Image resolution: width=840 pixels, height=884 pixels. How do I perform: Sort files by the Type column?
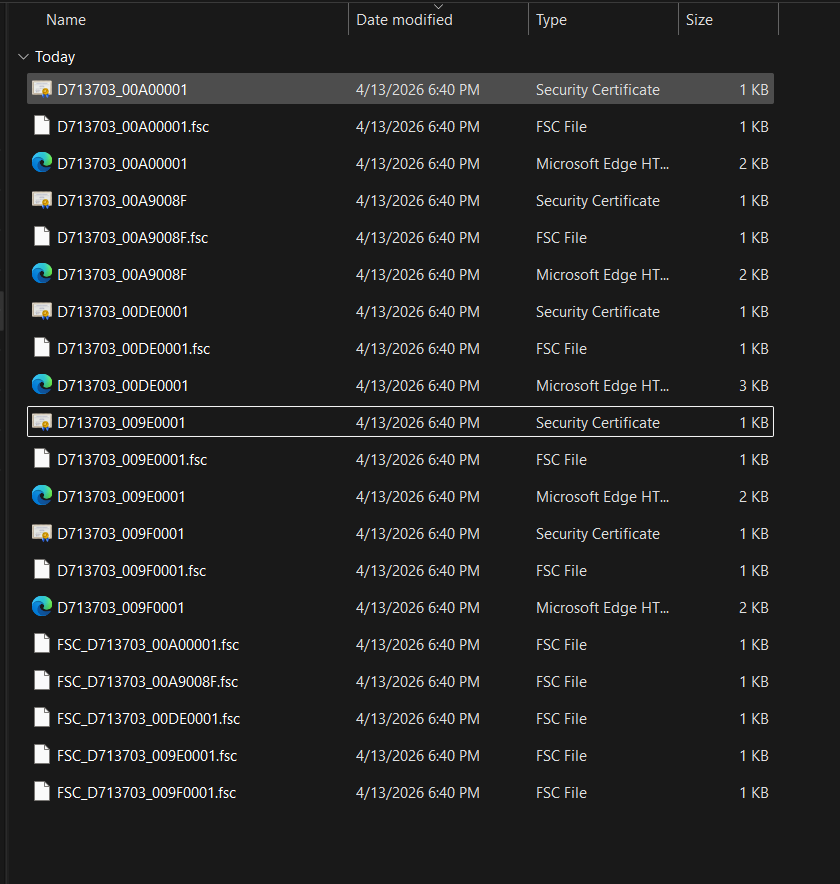[x=551, y=20]
